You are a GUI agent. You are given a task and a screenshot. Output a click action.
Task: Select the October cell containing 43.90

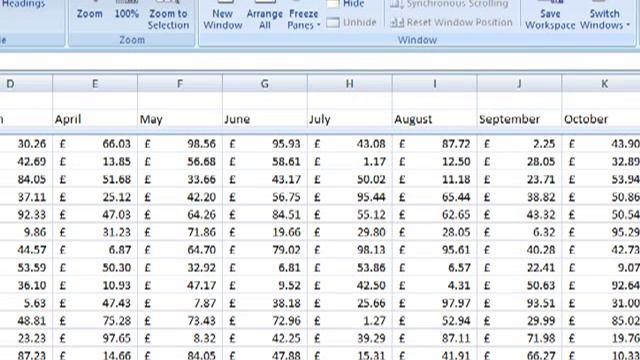click(601, 144)
